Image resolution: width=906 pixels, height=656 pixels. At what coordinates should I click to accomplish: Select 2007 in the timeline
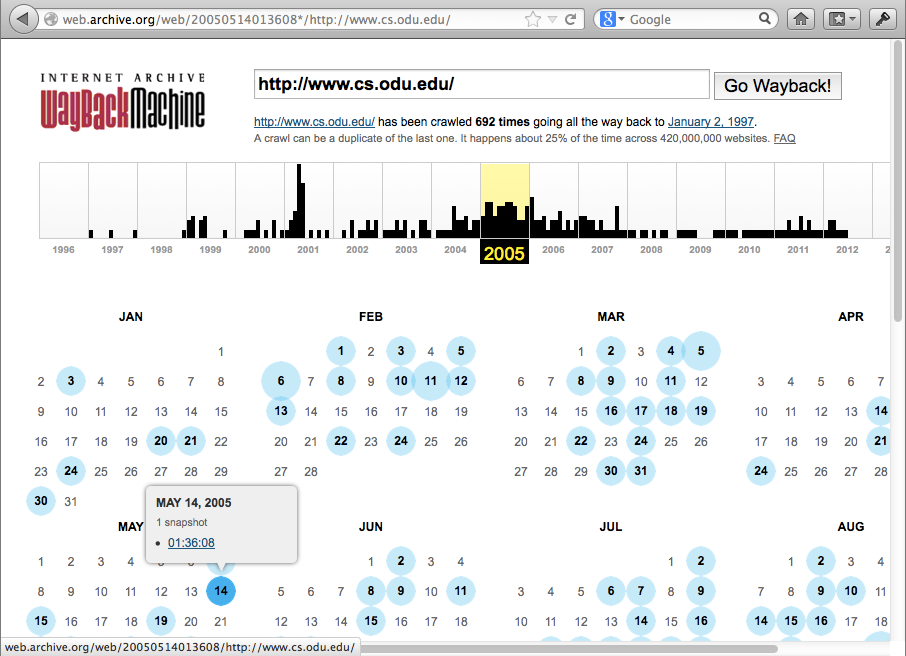(x=602, y=250)
